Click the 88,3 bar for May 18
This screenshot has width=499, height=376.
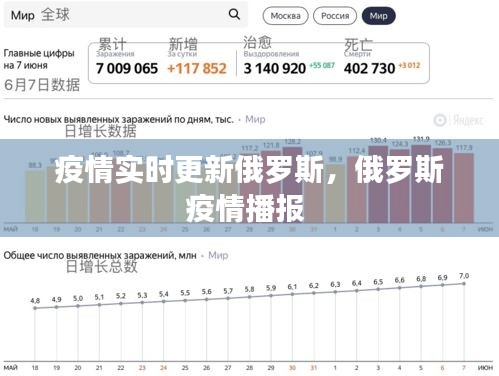[x=35, y=197]
